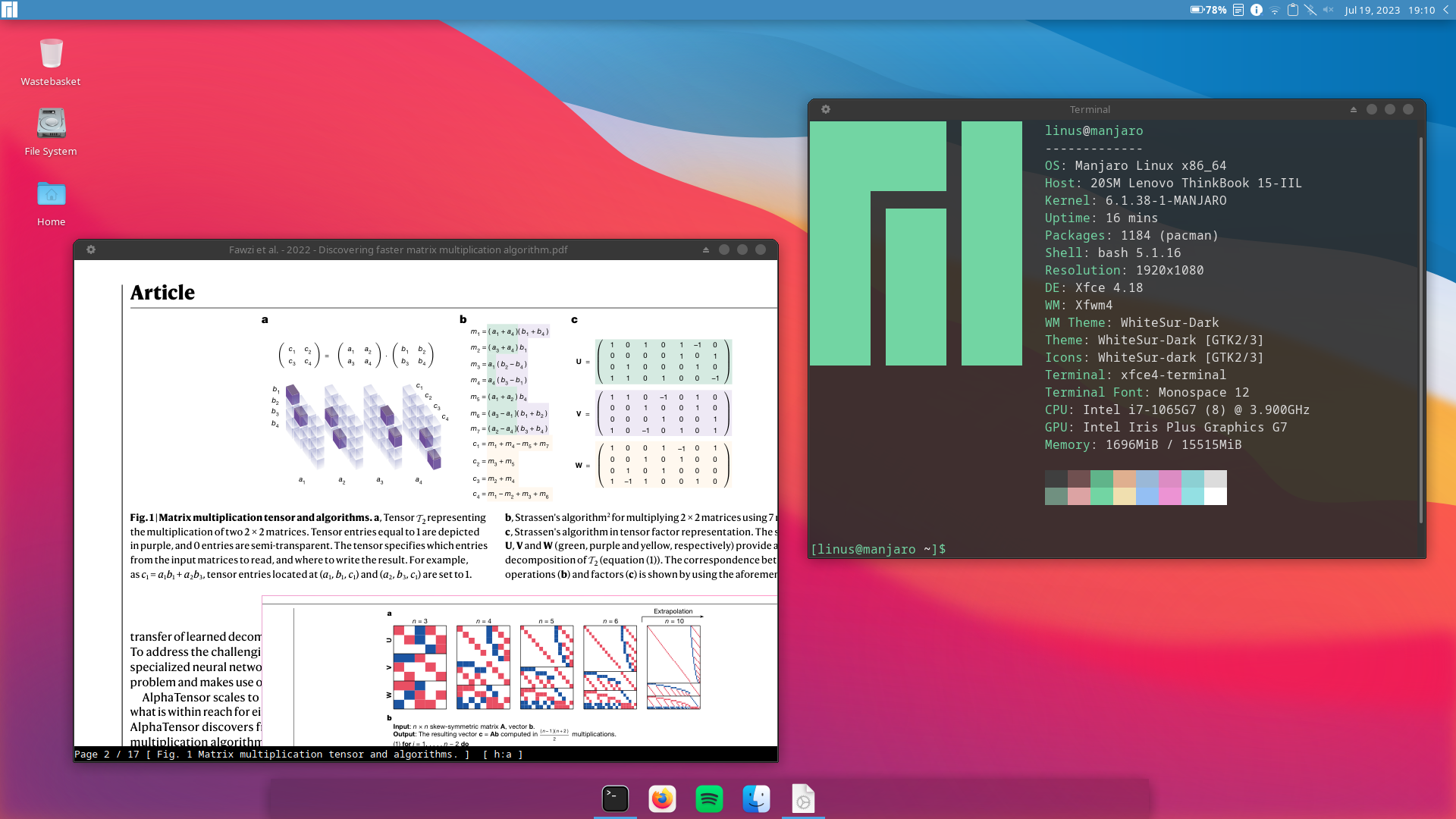This screenshot has height=819, width=1456.
Task: Open the clipboard manager tray icon
Action: 1293,10
